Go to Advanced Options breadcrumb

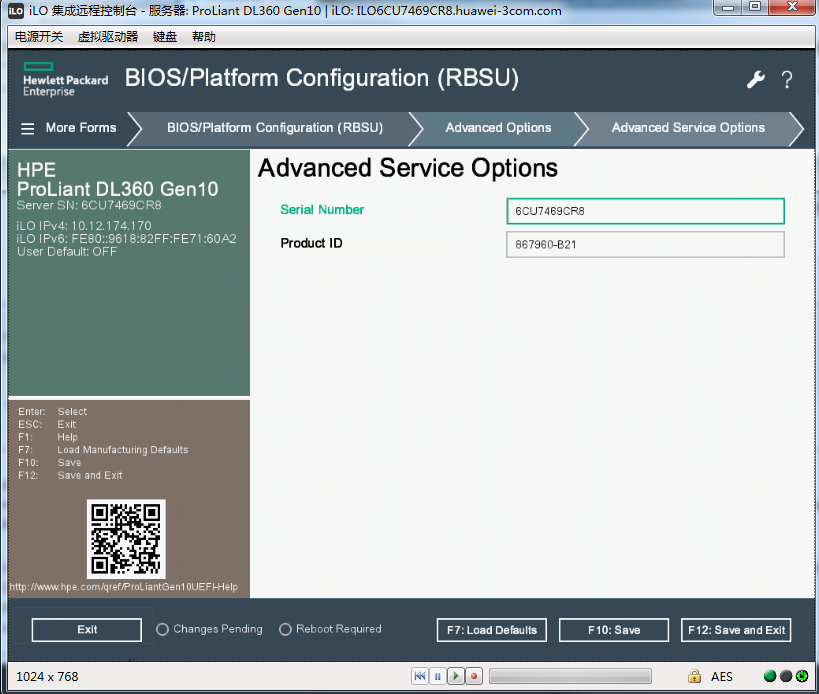click(x=498, y=128)
